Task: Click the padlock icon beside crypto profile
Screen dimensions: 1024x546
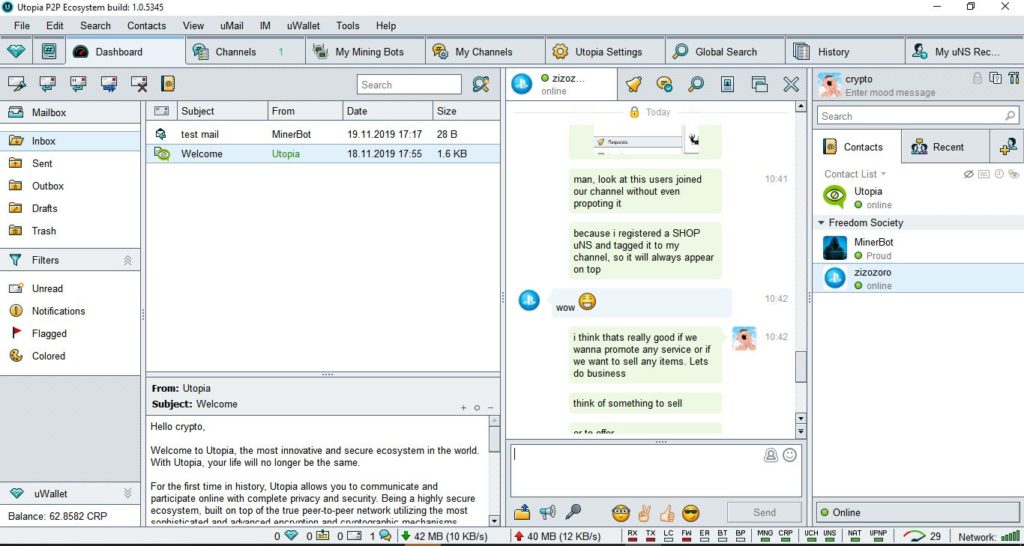Action: point(977,78)
